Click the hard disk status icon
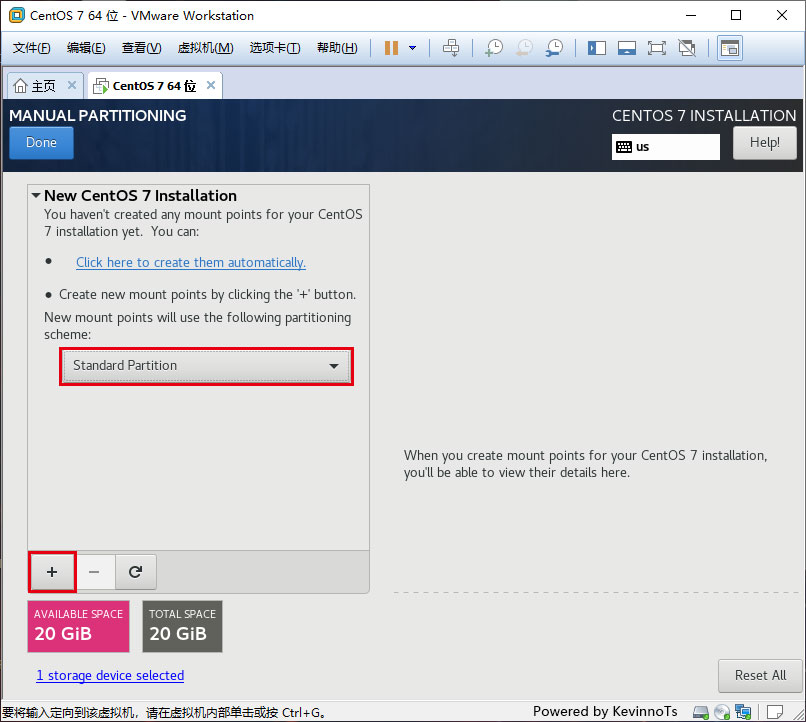 click(x=701, y=712)
